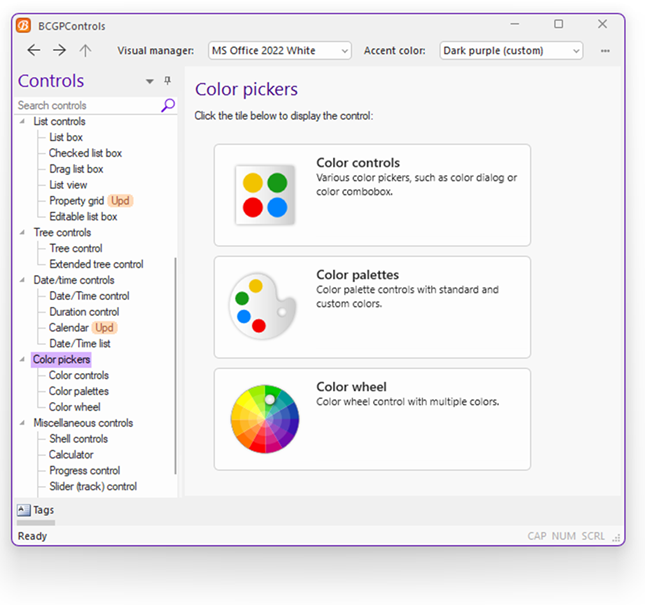
Task: Click the search magnifier icon
Action: point(168,105)
